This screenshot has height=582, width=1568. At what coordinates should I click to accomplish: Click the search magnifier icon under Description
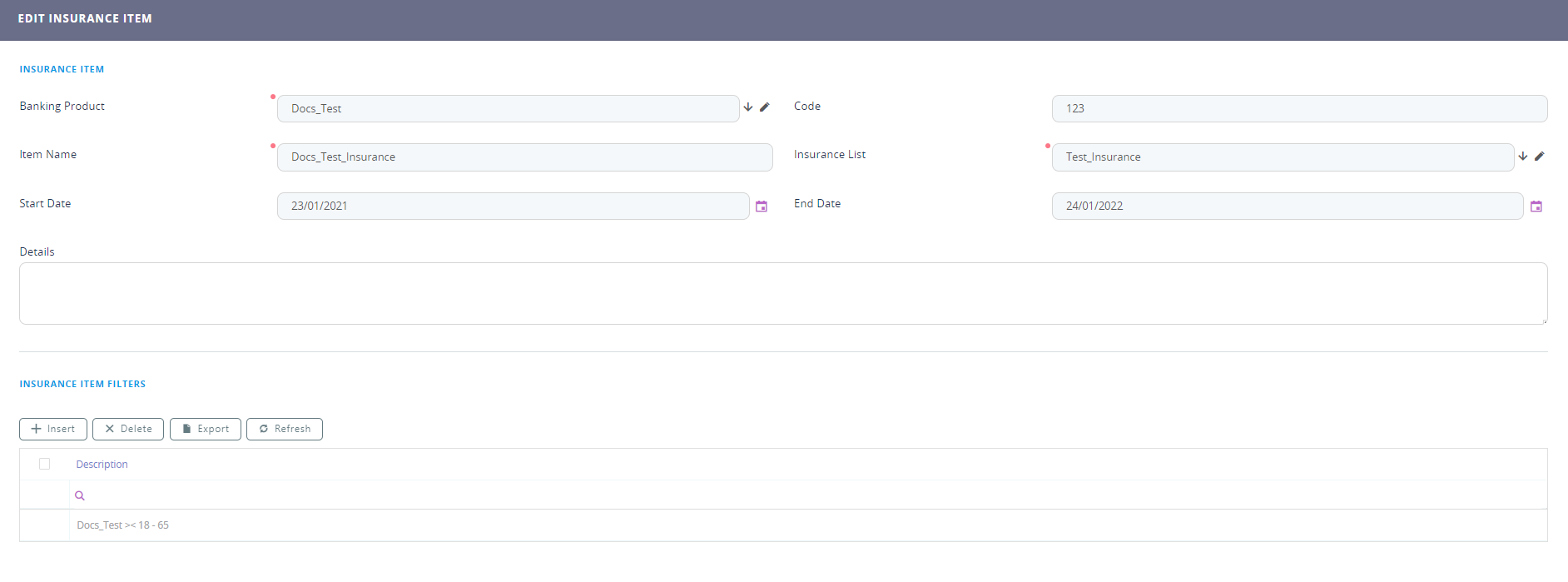tap(80, 495)
